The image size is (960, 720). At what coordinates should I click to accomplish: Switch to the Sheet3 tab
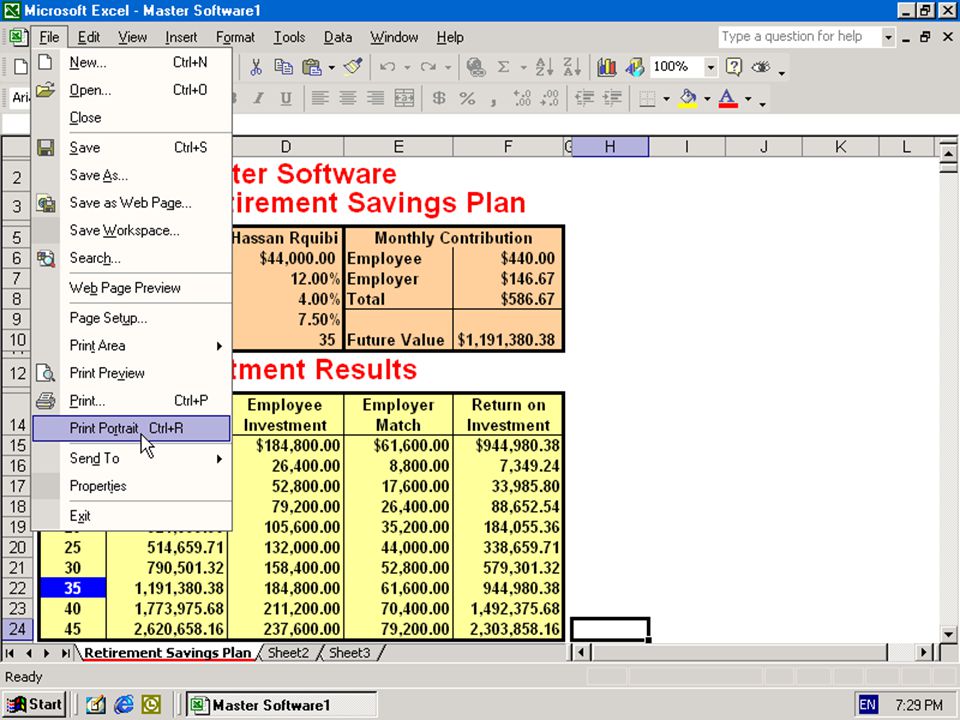tap(350, 653)
